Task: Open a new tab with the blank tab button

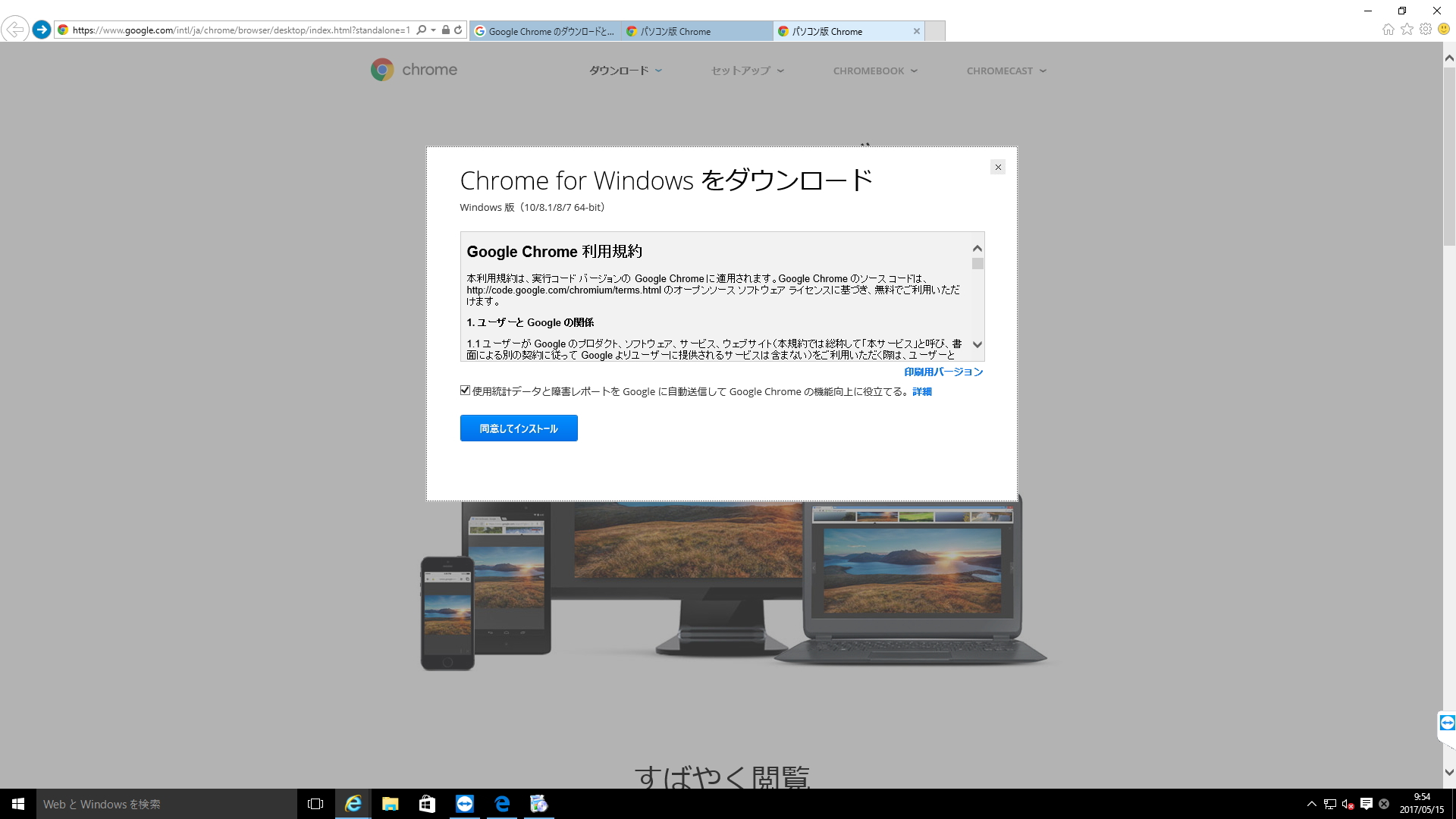Action: point(935,31)
